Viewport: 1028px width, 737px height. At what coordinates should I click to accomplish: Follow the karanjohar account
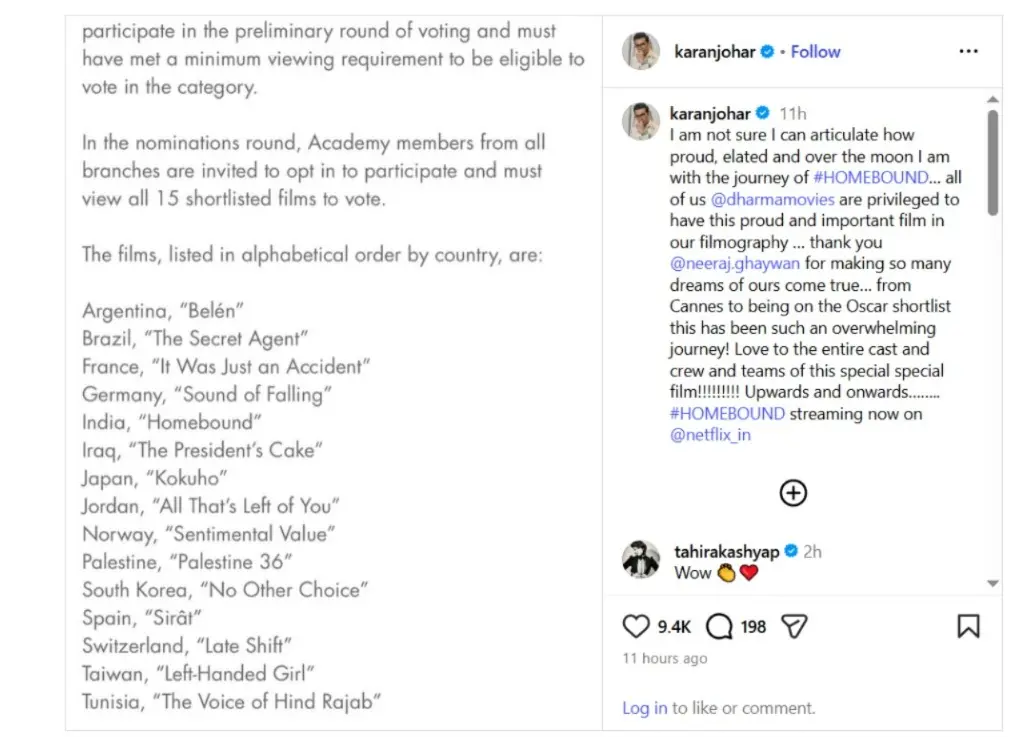click(815, 52)
